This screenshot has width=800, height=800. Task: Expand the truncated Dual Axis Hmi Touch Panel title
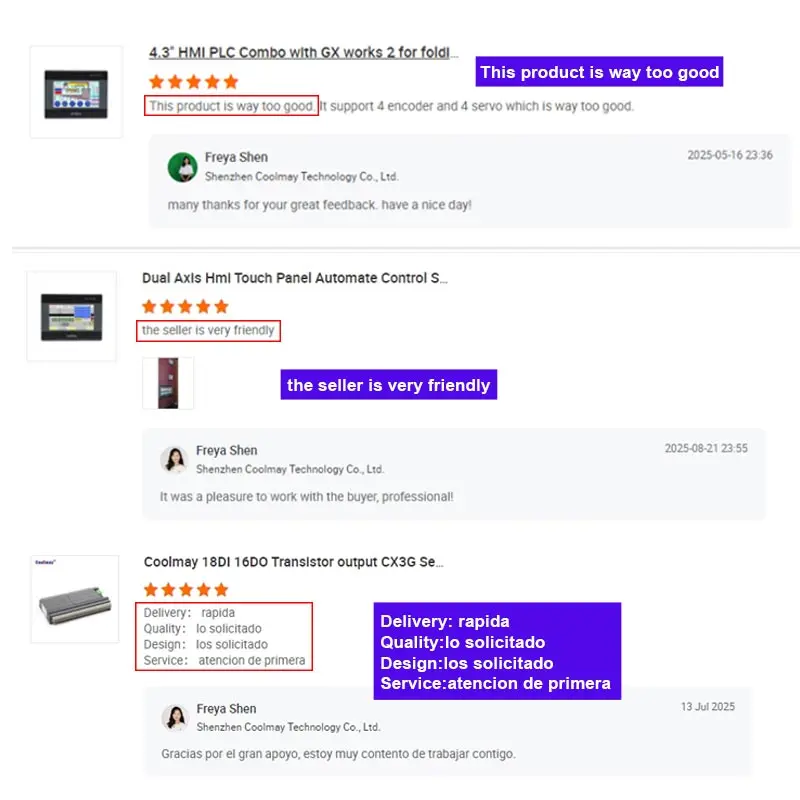tap(295, 278)
